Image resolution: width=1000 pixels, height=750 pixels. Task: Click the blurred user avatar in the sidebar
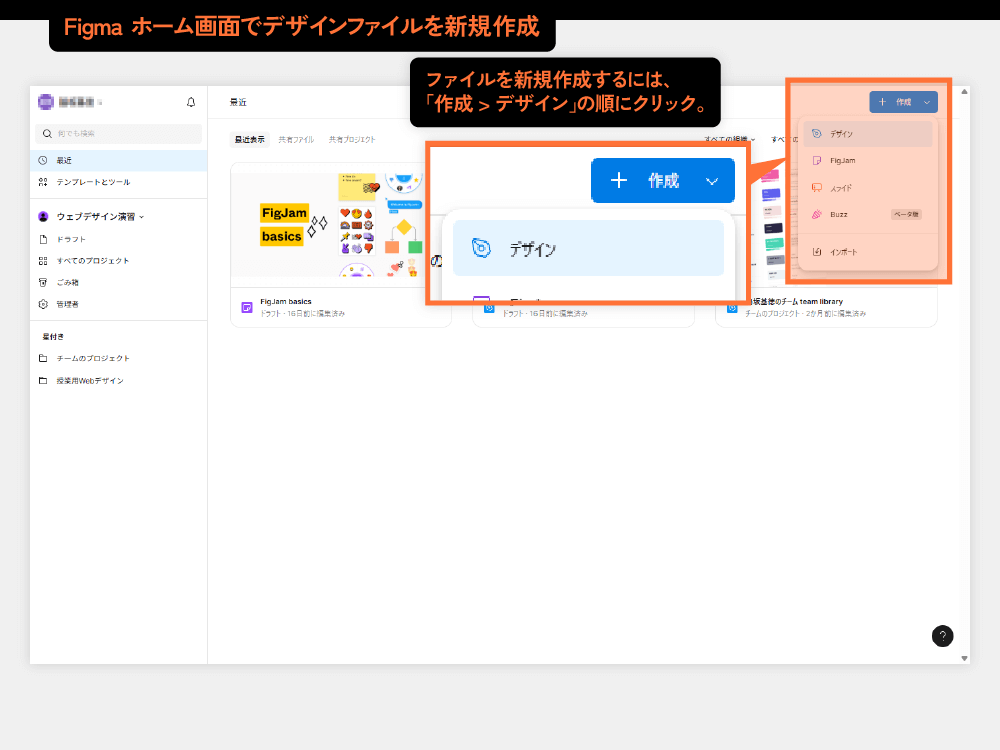[x=45, y=102]
